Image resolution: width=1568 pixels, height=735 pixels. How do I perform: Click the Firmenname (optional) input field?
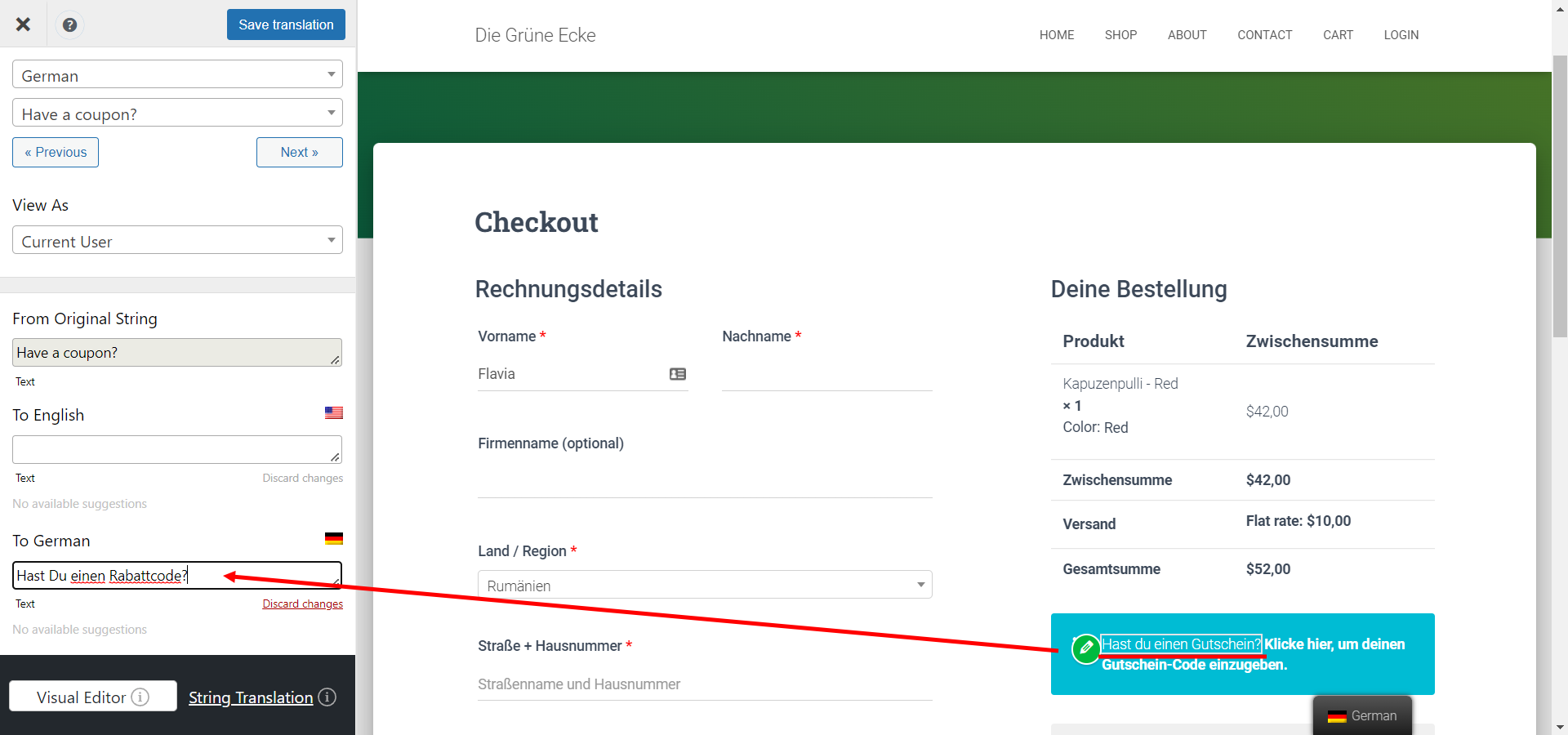(x=705, y=481)
